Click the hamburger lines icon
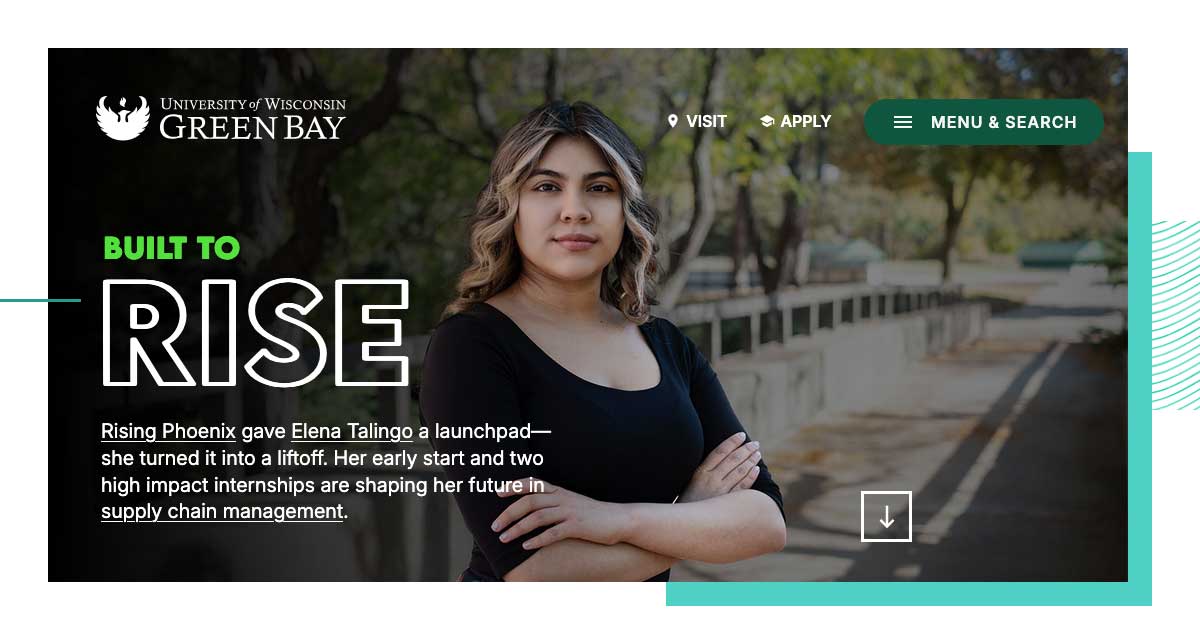 pos(903,122)
